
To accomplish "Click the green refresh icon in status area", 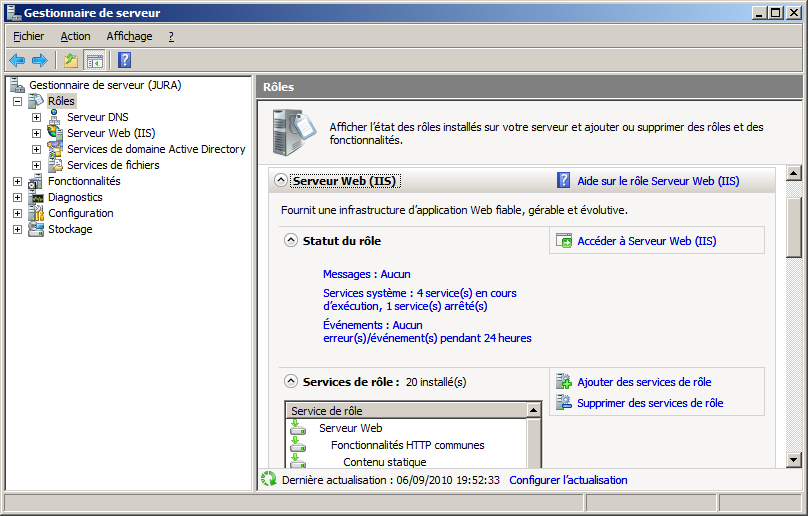I will pos(268,480).
